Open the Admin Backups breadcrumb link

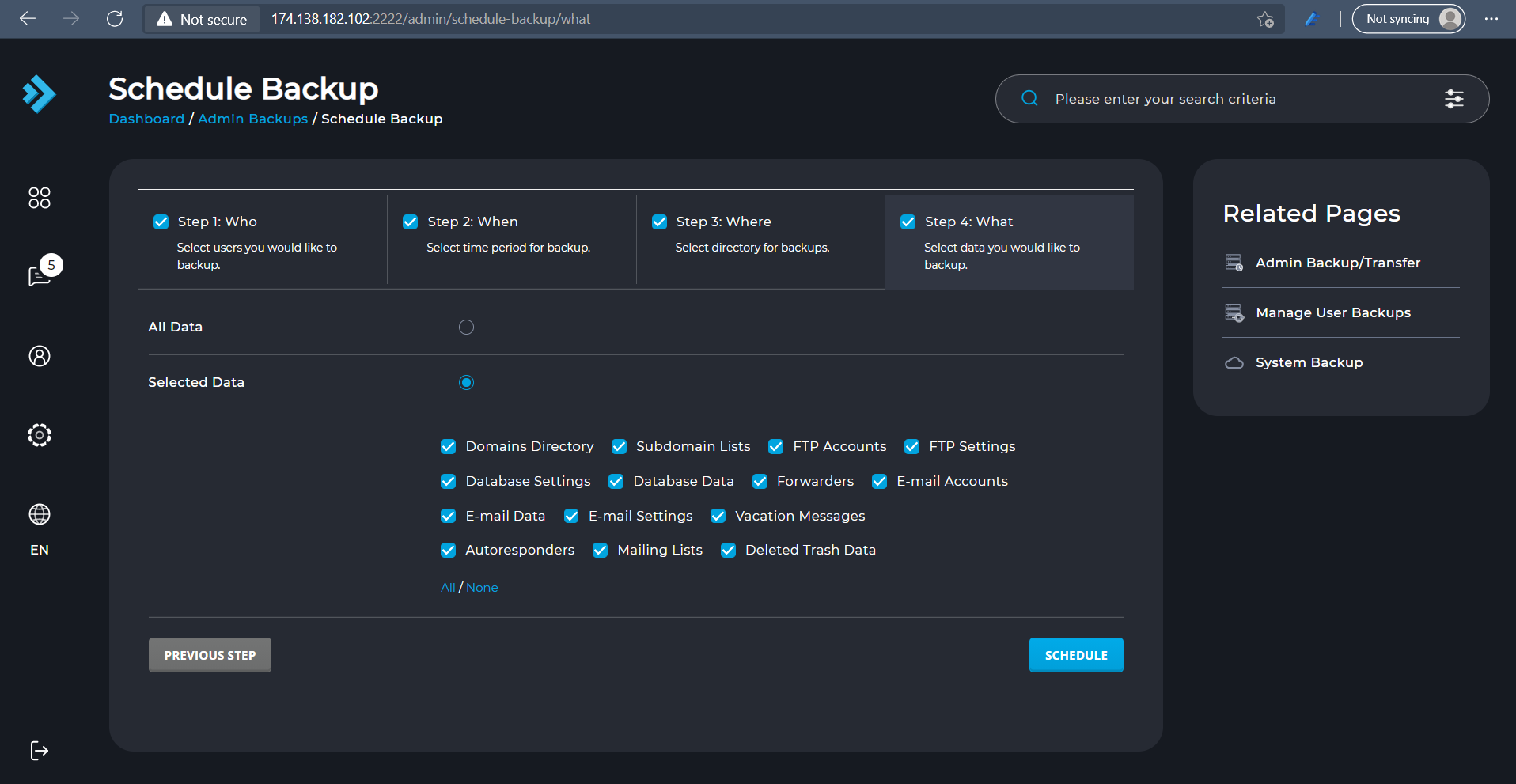253,119
